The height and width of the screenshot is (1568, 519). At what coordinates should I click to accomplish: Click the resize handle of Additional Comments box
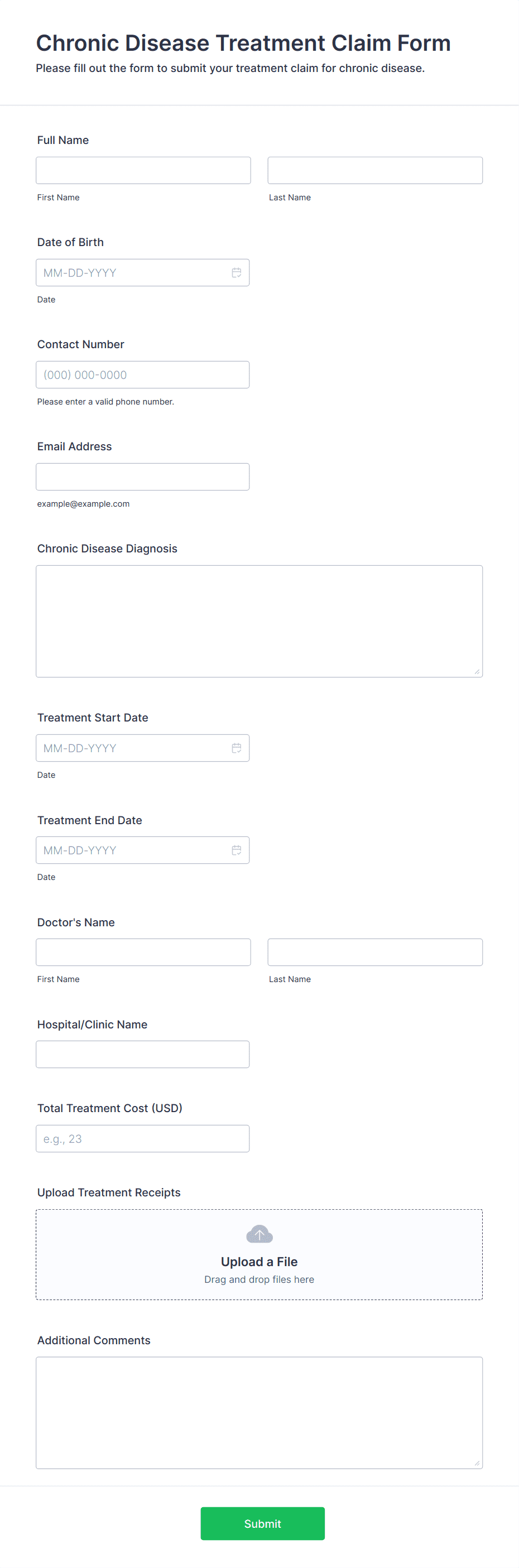pyautogui.click(x=477, y=1463)
